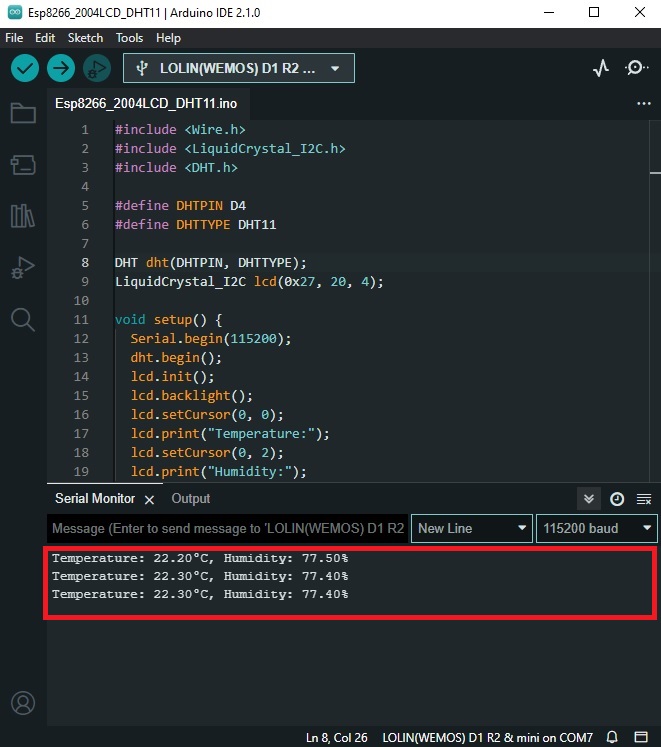Click the lcd.print("Temperature:"); line
Screen dimensions: 661x747
click(230, 434)
